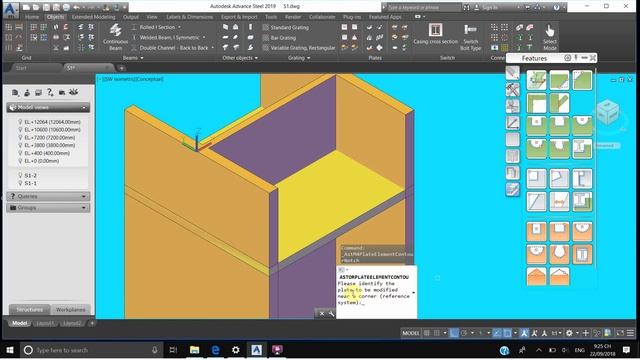Open Windows Settings gear on the taskbar
640x360 pixels.
(236, 350)
